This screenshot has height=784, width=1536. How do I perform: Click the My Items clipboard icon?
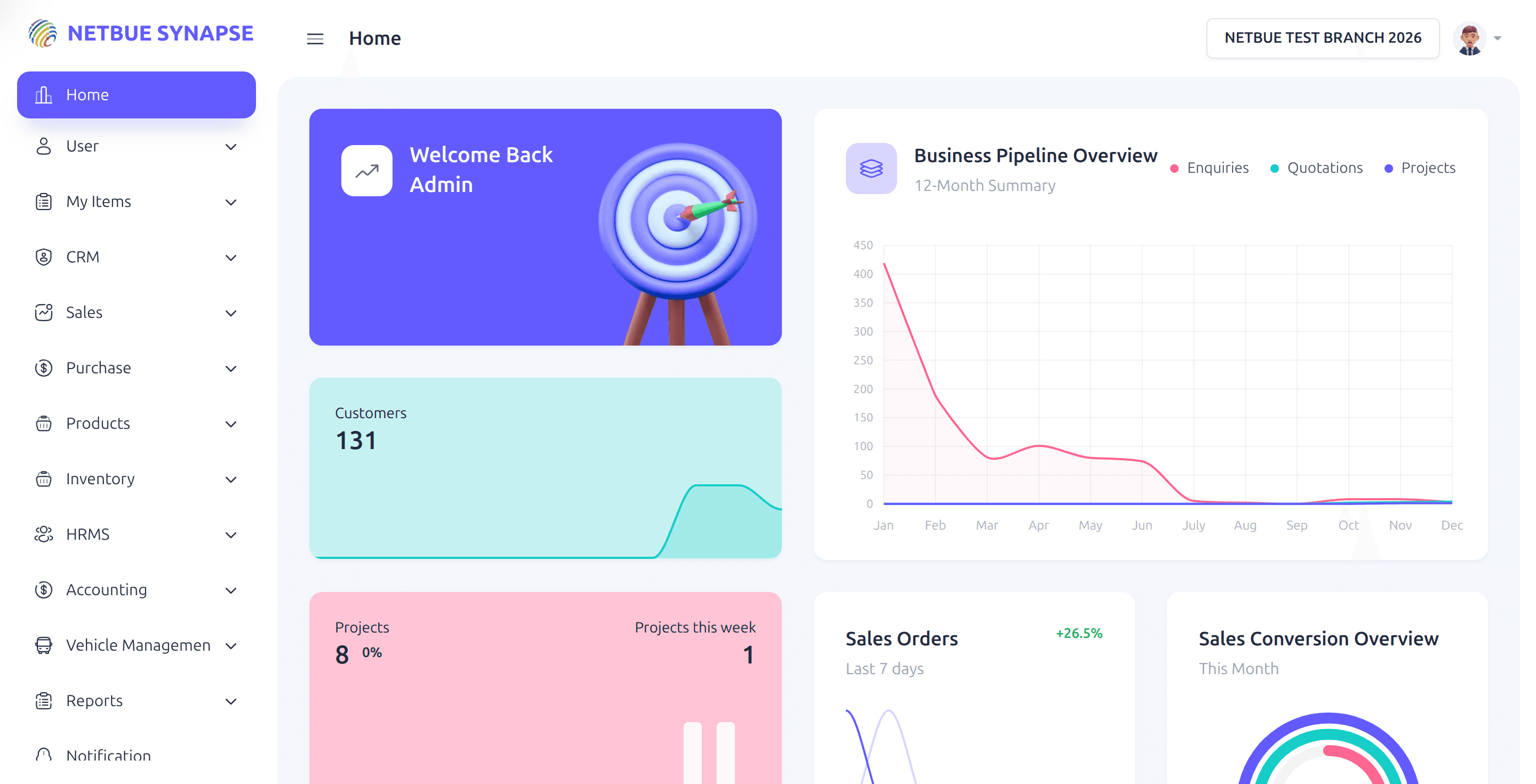click(x=44, y=202)
